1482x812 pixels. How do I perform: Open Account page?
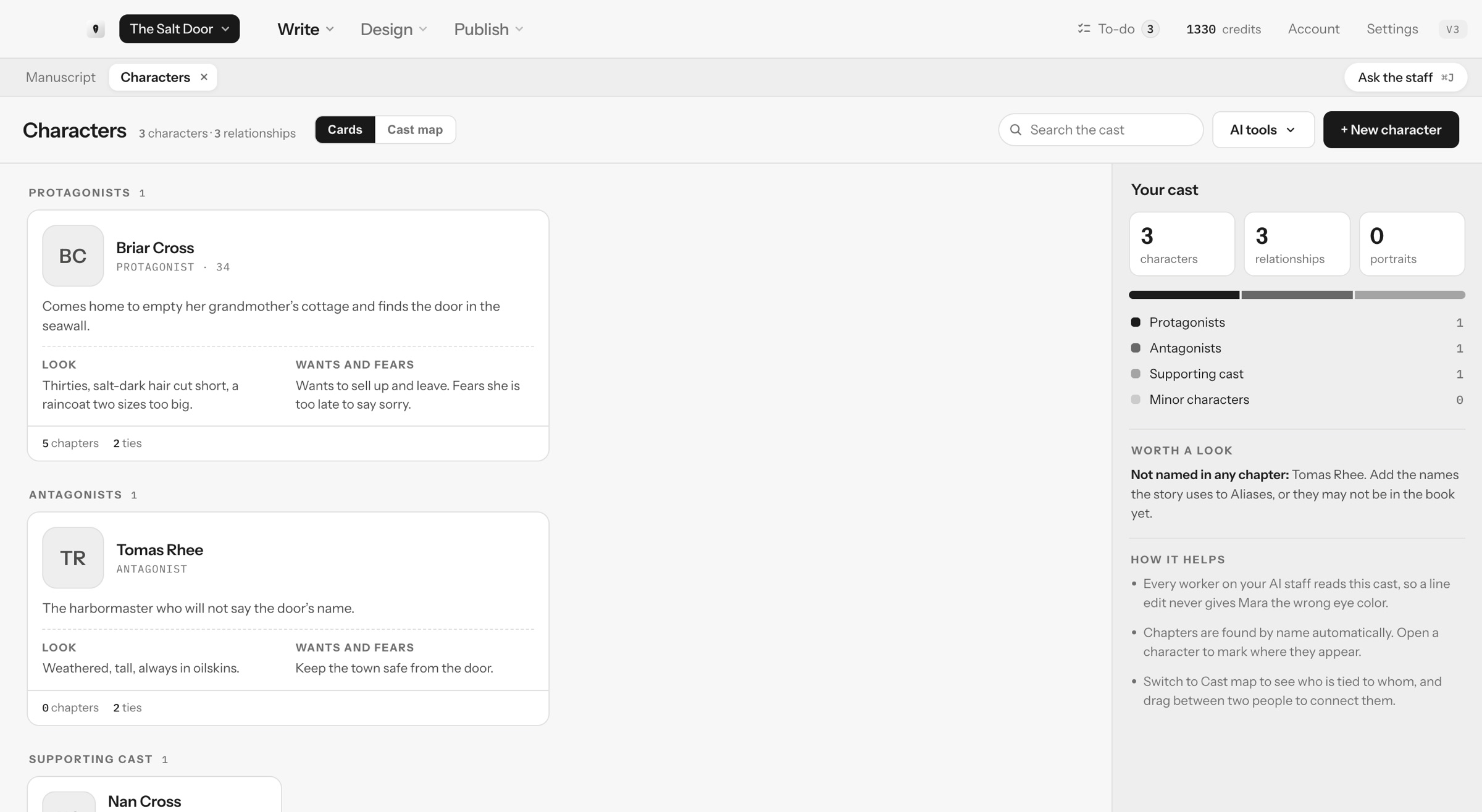pos(1313,29)
